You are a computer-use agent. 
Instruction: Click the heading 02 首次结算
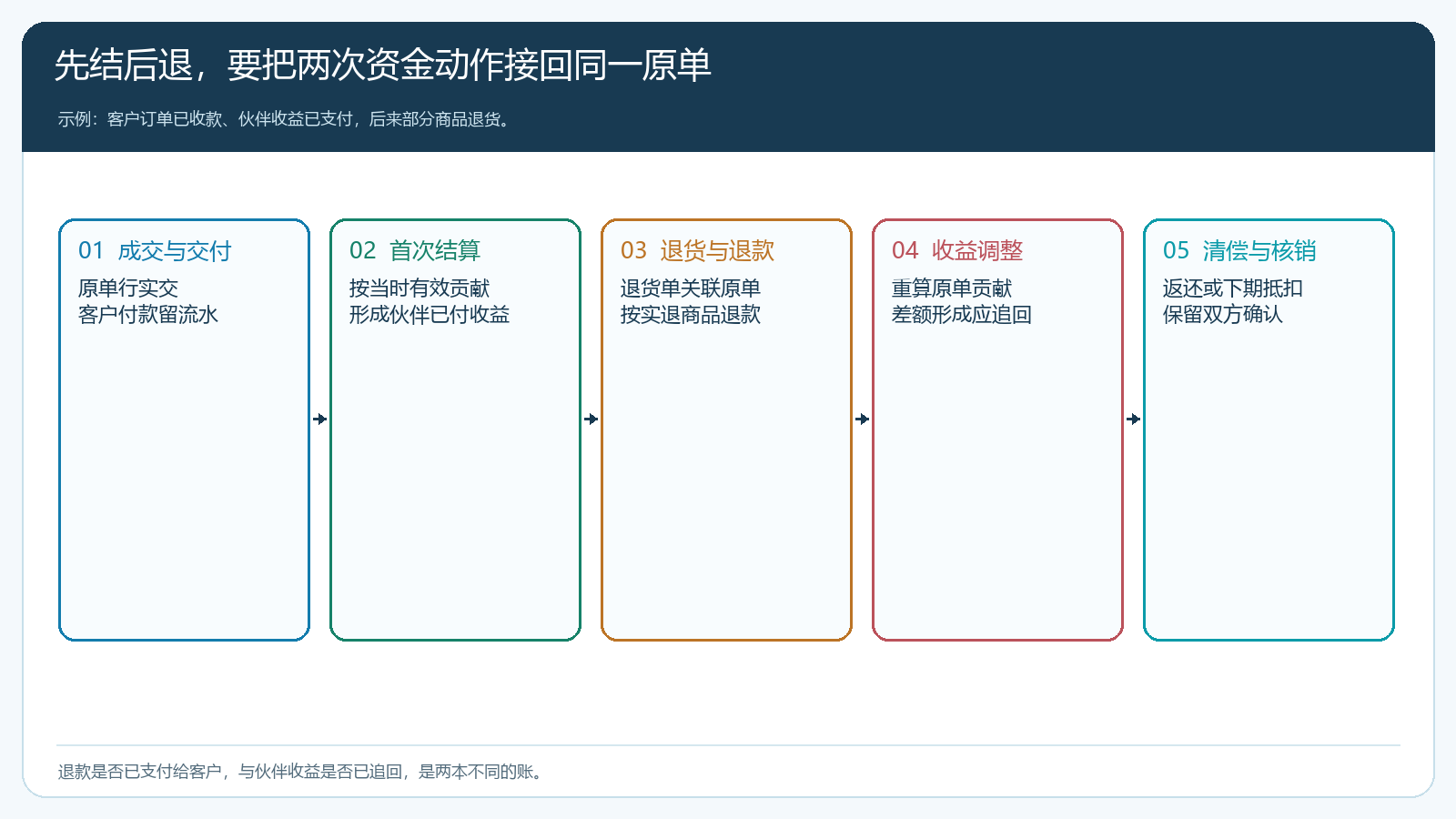pos(415,251)
